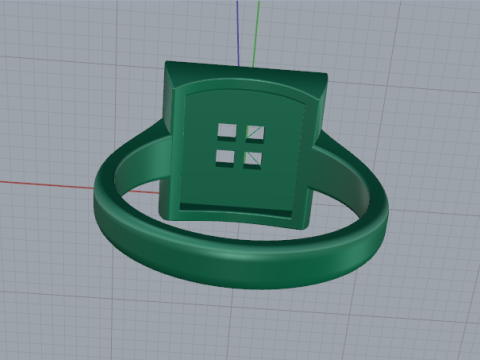
Task: Click the blue Z axis line
Action: coord(238,33)
